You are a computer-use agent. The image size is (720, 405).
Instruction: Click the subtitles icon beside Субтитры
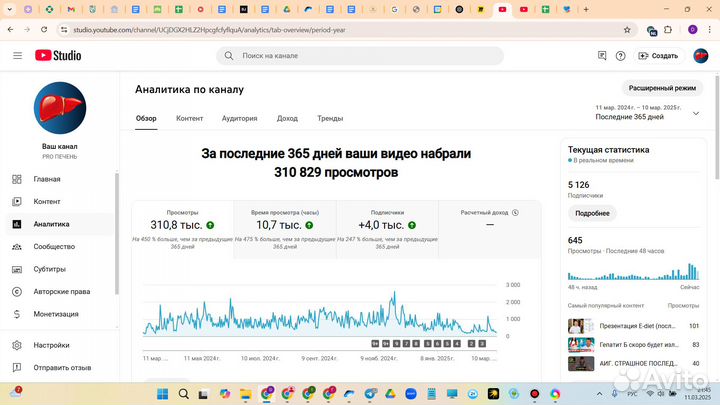pos(17,269)
